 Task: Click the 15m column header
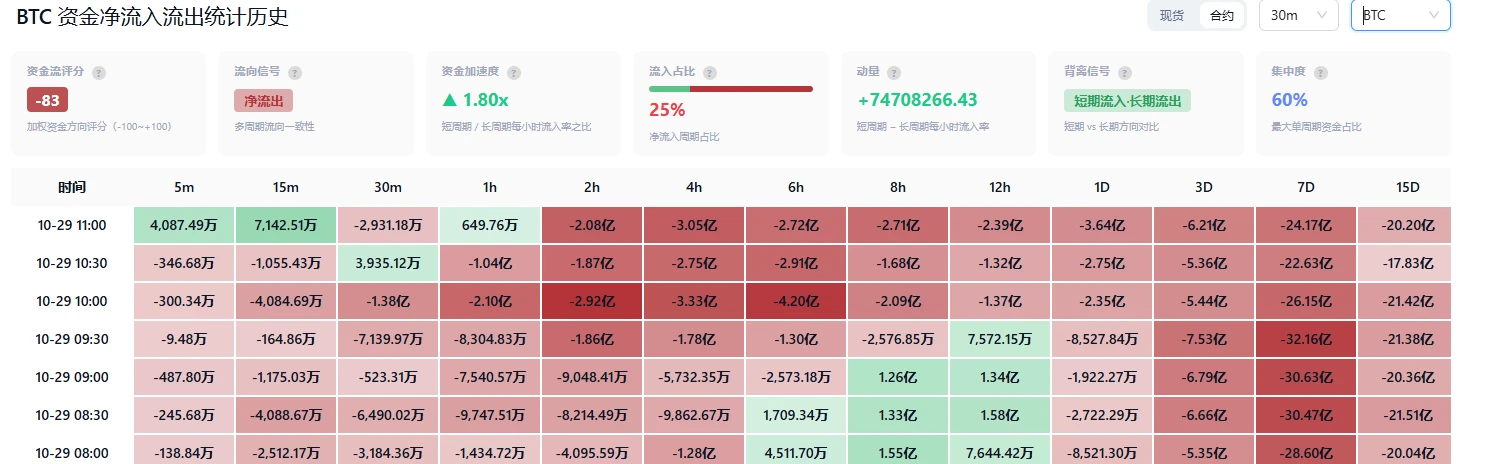[286, 187]
